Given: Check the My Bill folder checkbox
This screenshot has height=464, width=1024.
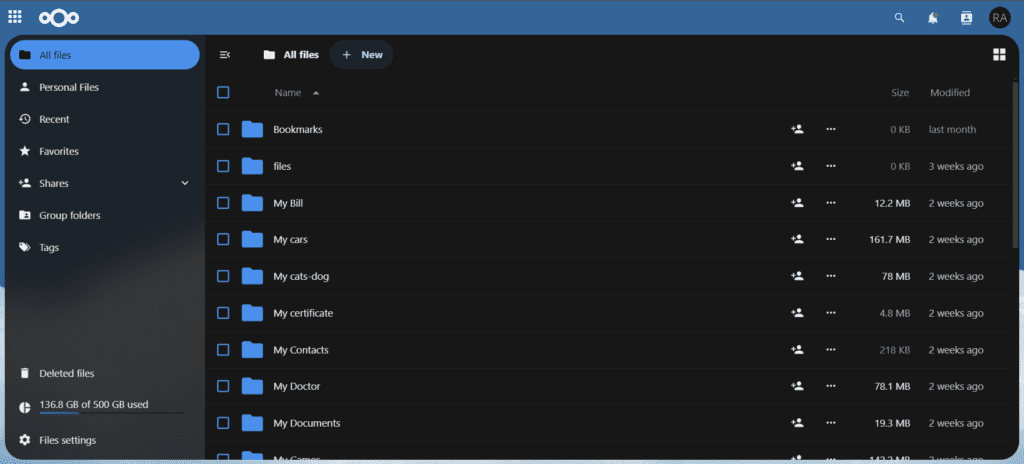Looking at the screenshot, I should (x=223, y=203).
